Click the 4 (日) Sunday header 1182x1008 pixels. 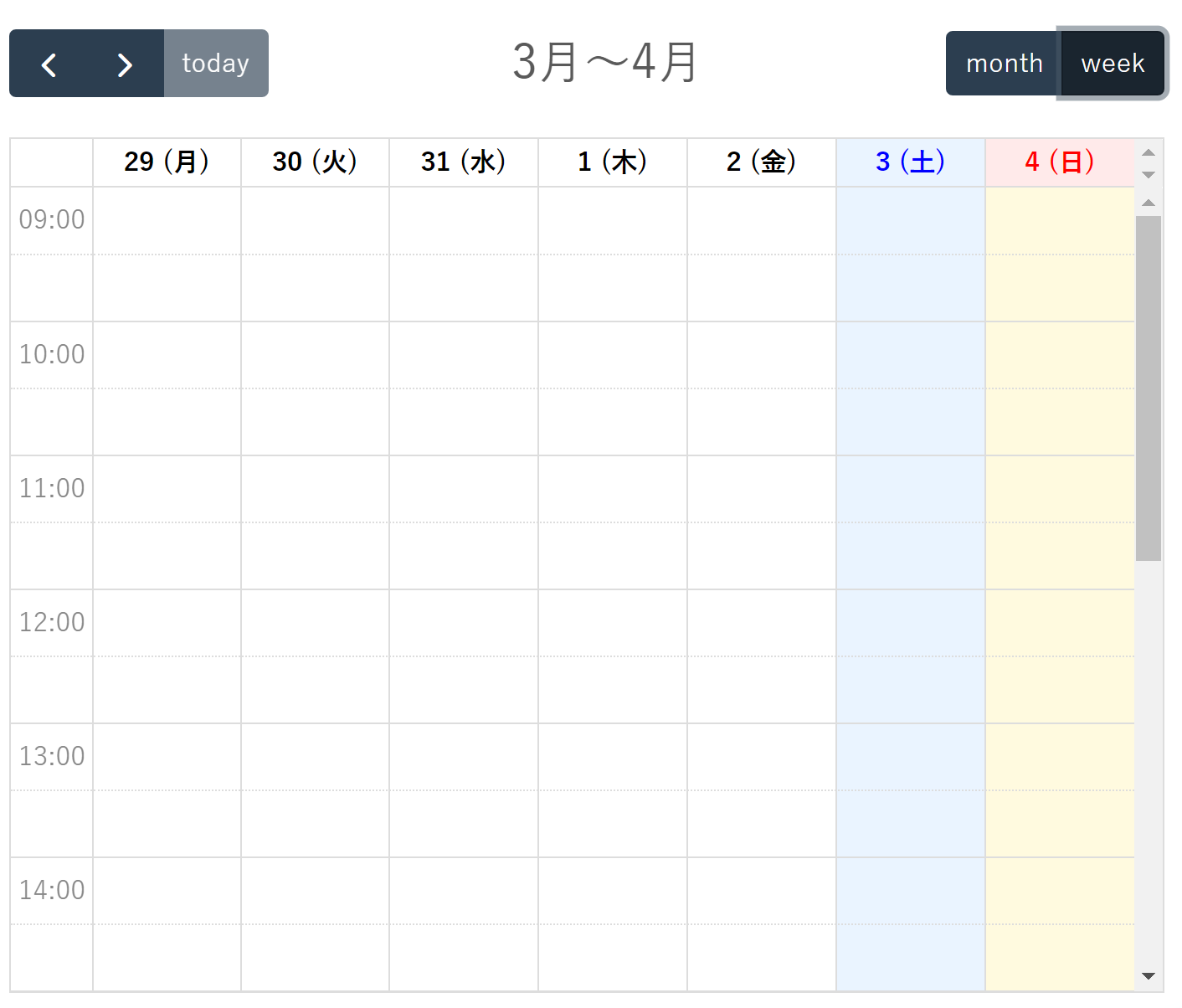(x=1060, y=162)
